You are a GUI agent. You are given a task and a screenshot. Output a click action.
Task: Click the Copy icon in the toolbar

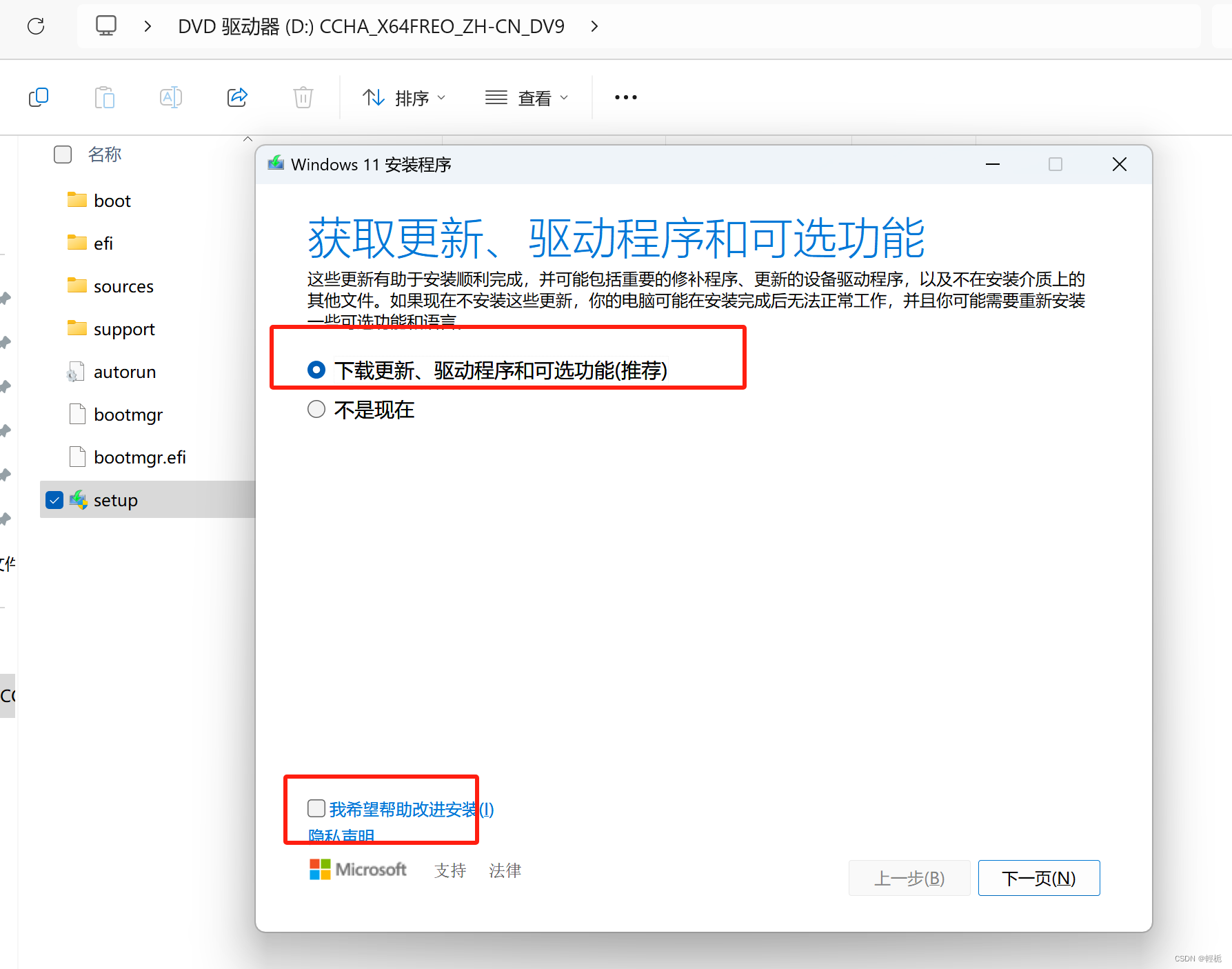coord(38,97)
